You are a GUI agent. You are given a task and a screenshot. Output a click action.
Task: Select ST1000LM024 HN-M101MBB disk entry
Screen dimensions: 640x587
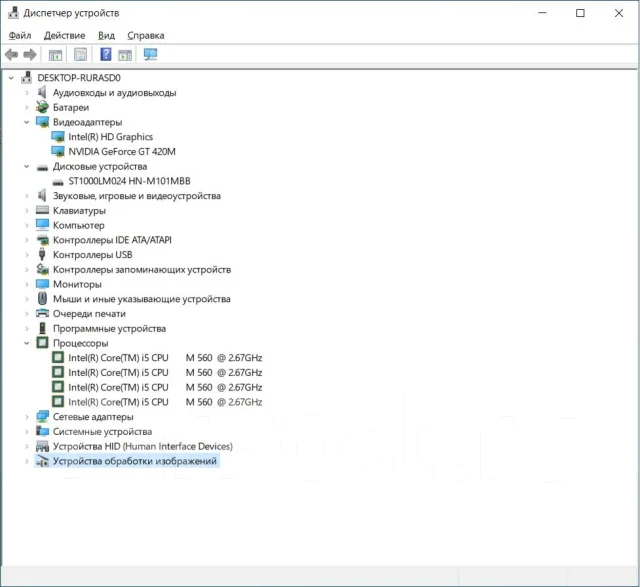(x=129, y=181)
